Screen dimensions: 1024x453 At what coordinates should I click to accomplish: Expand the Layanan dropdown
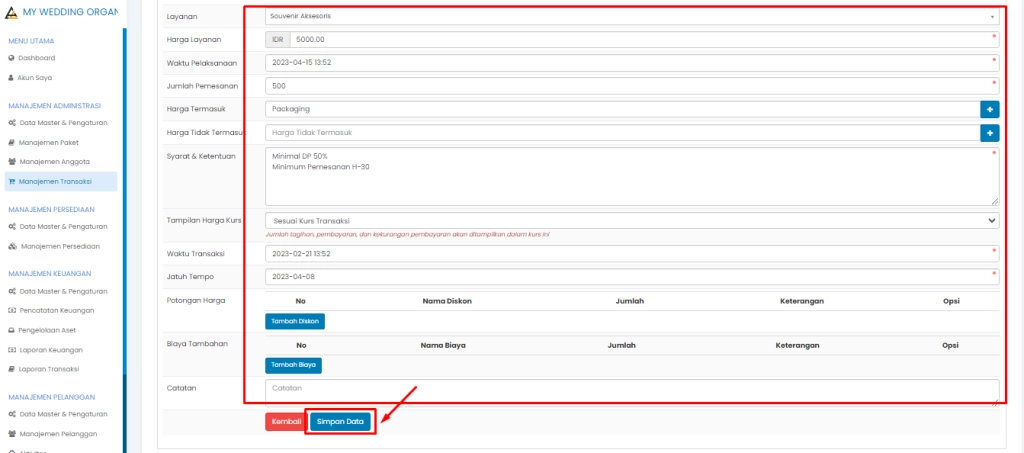[x=632, y=17]
